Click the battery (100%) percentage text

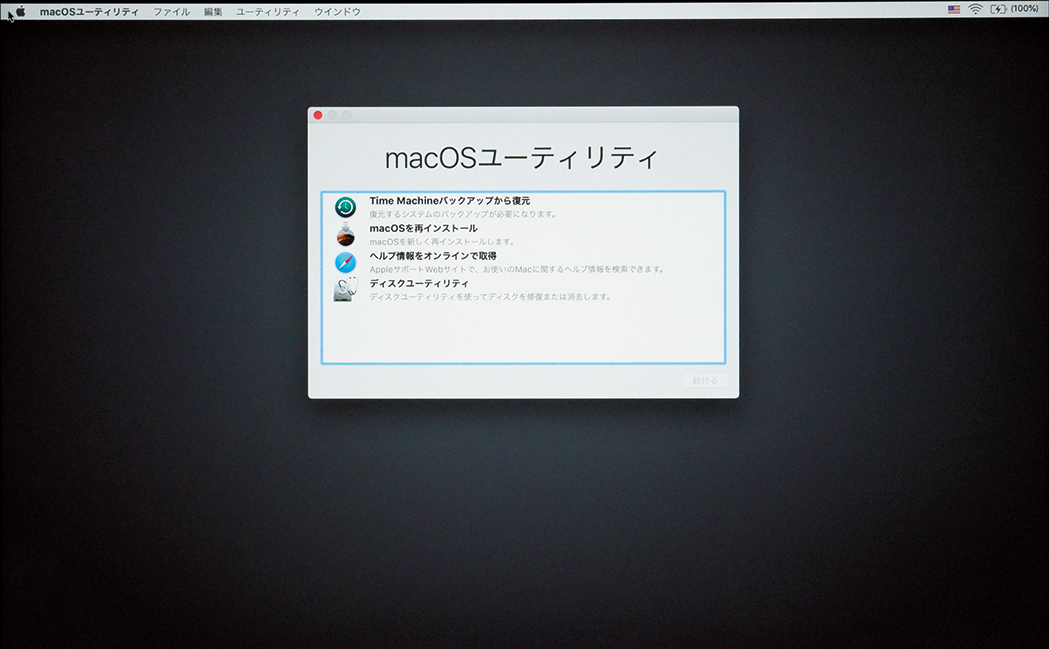point(1024,9)
